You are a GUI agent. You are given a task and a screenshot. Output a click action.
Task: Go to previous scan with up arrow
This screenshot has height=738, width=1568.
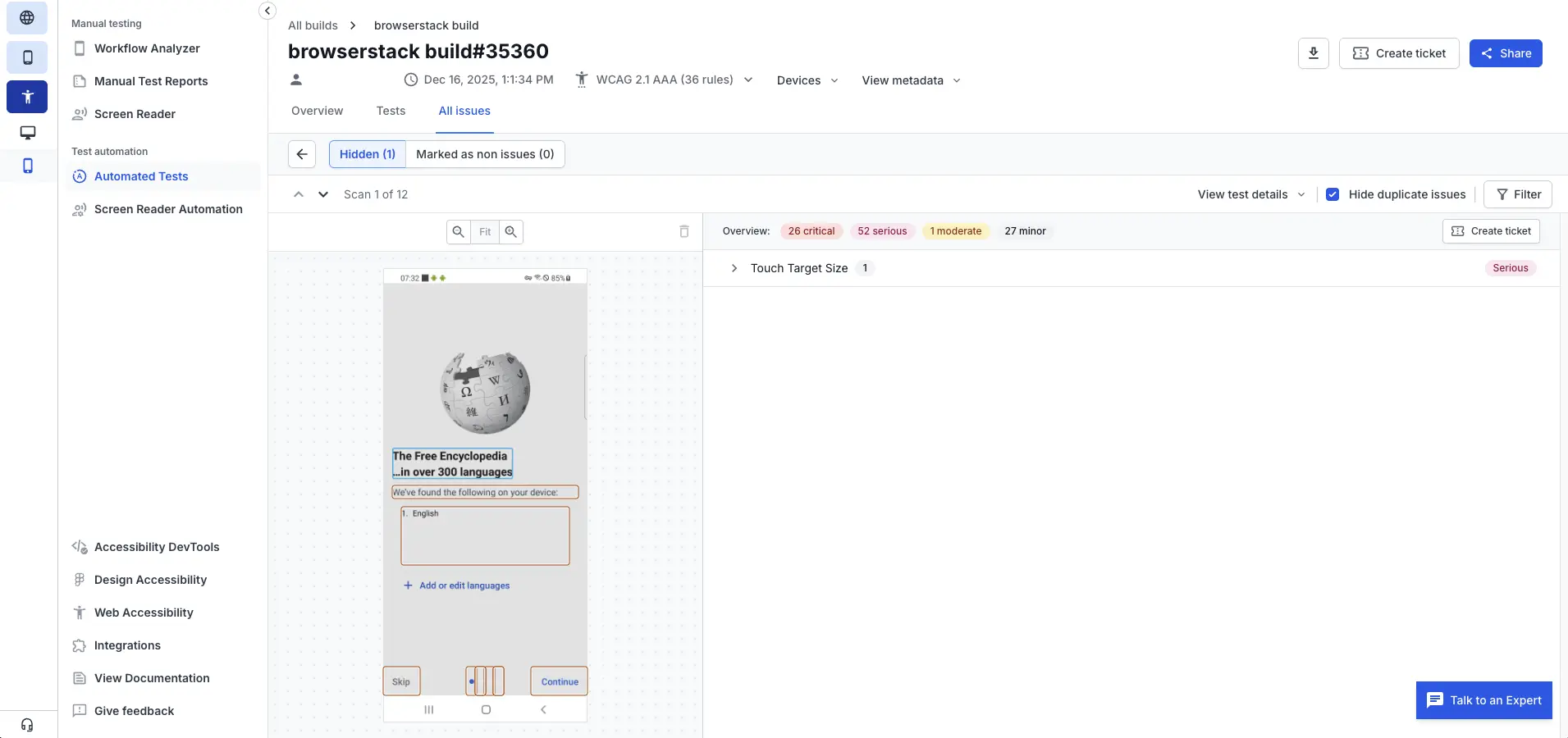coord(299,194)
